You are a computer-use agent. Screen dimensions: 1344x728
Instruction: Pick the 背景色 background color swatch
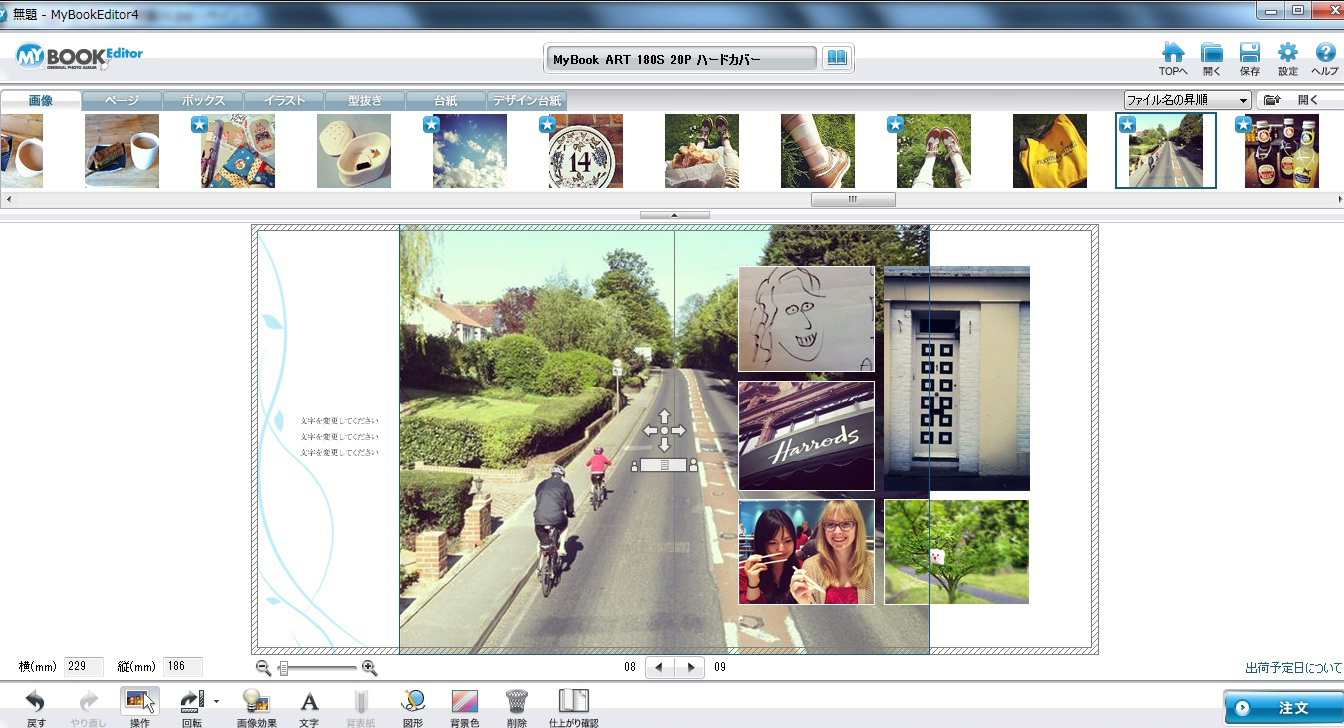tap(464, 702)
